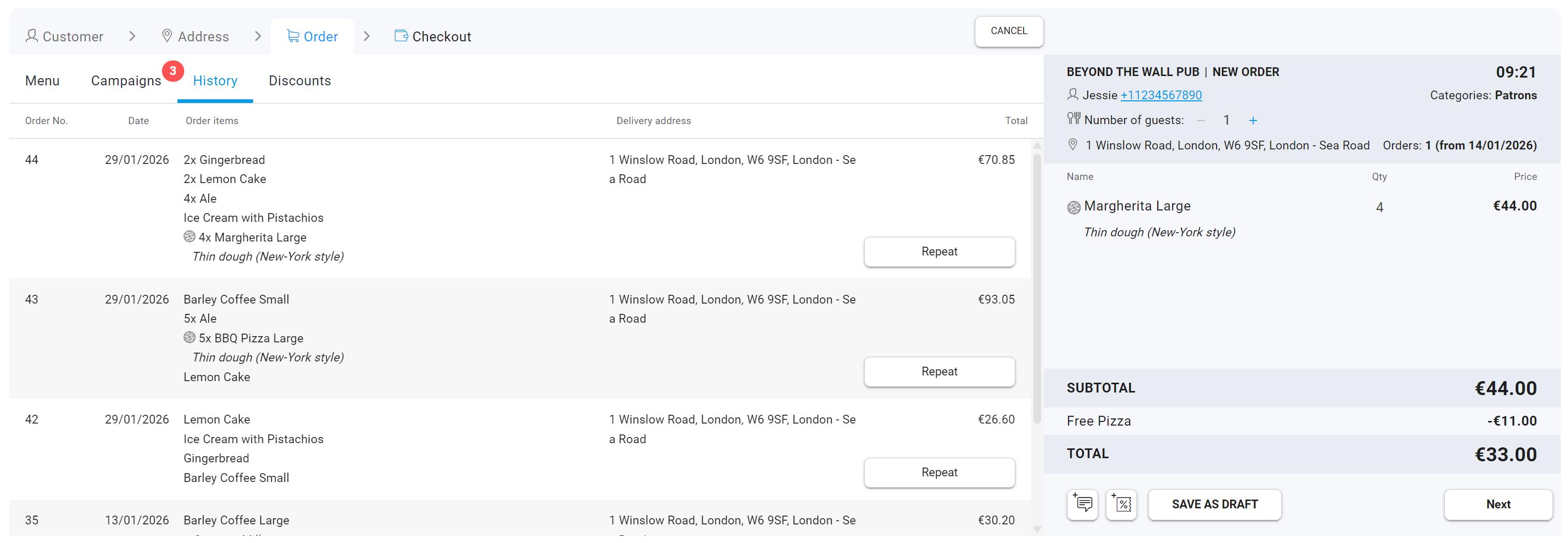The width and height of the screenshot is (1568, 543).
Task: Repeat order number 44
Action: click(x=939, y=251)
